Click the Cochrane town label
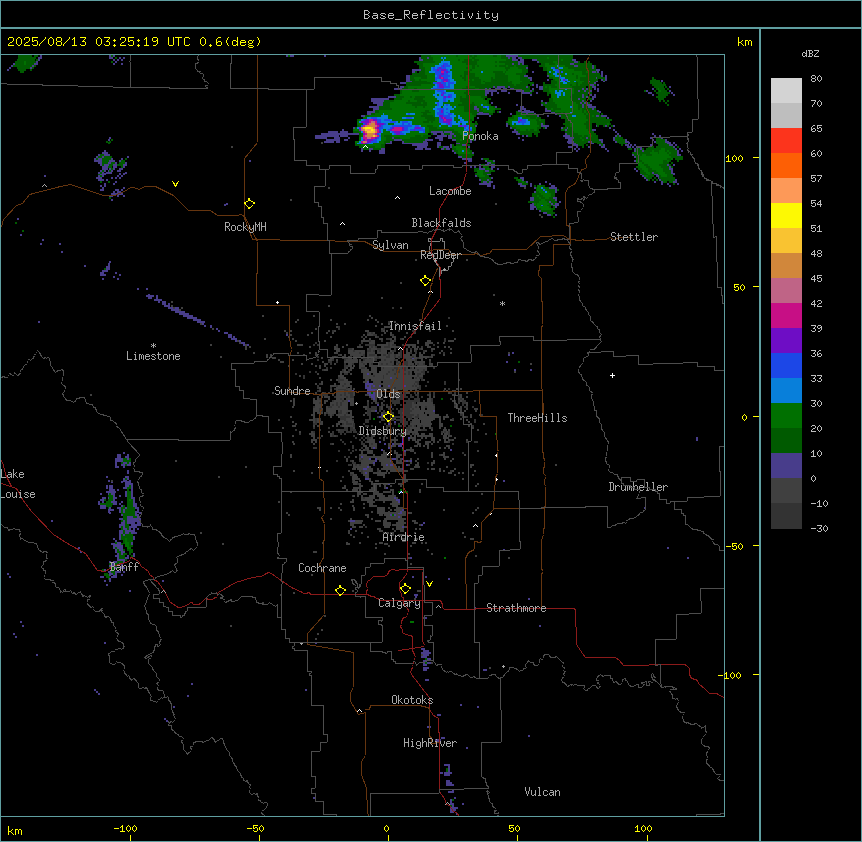 [322, 568]
